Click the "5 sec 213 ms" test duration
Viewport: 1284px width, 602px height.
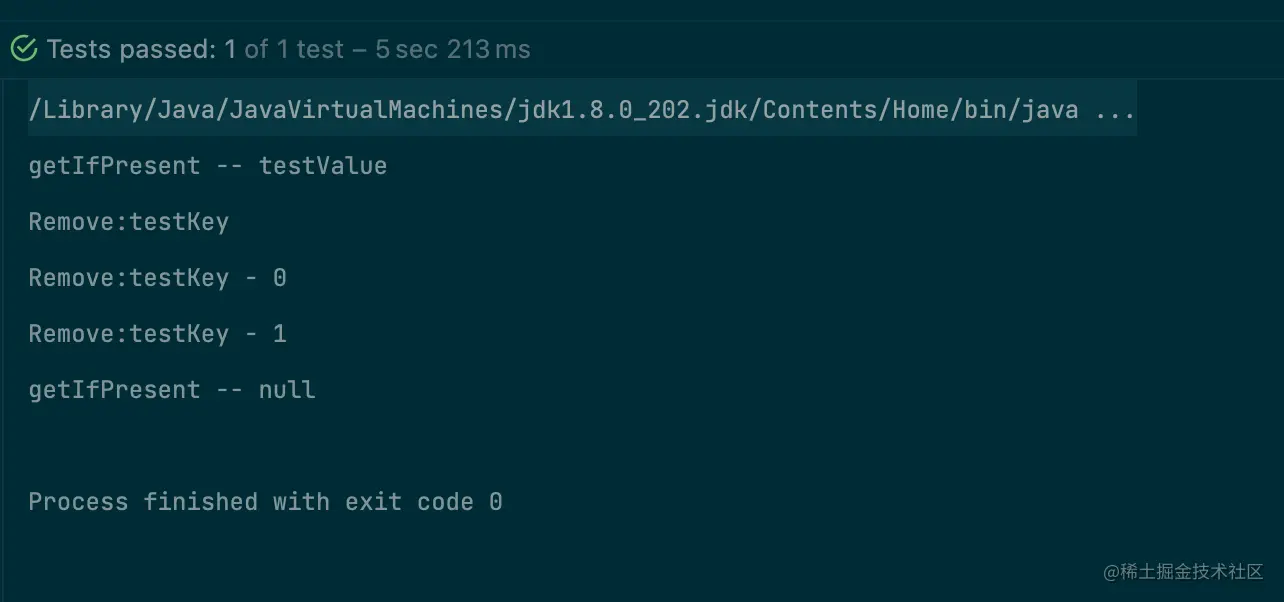453,49
